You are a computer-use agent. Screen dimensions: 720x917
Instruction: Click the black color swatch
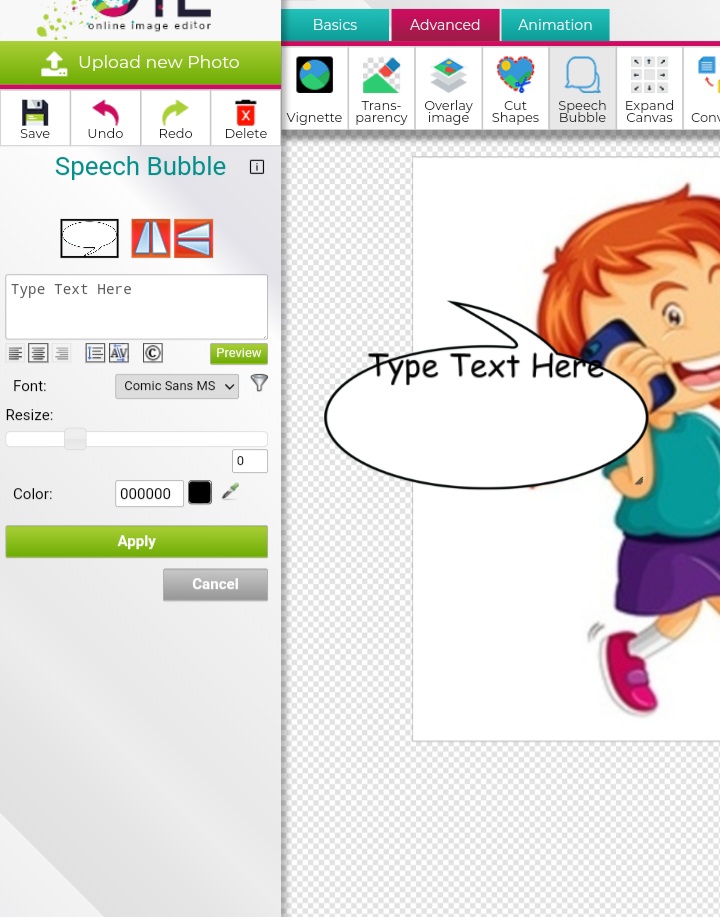pos(200,492)
